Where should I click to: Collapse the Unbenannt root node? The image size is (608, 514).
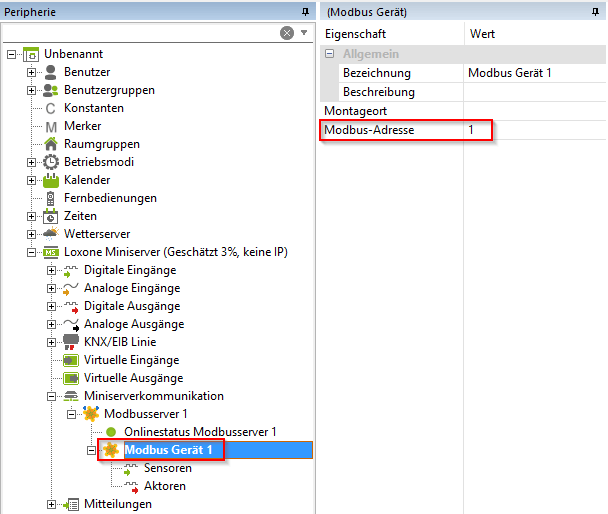pyautogui.click(x=12, y=55)
